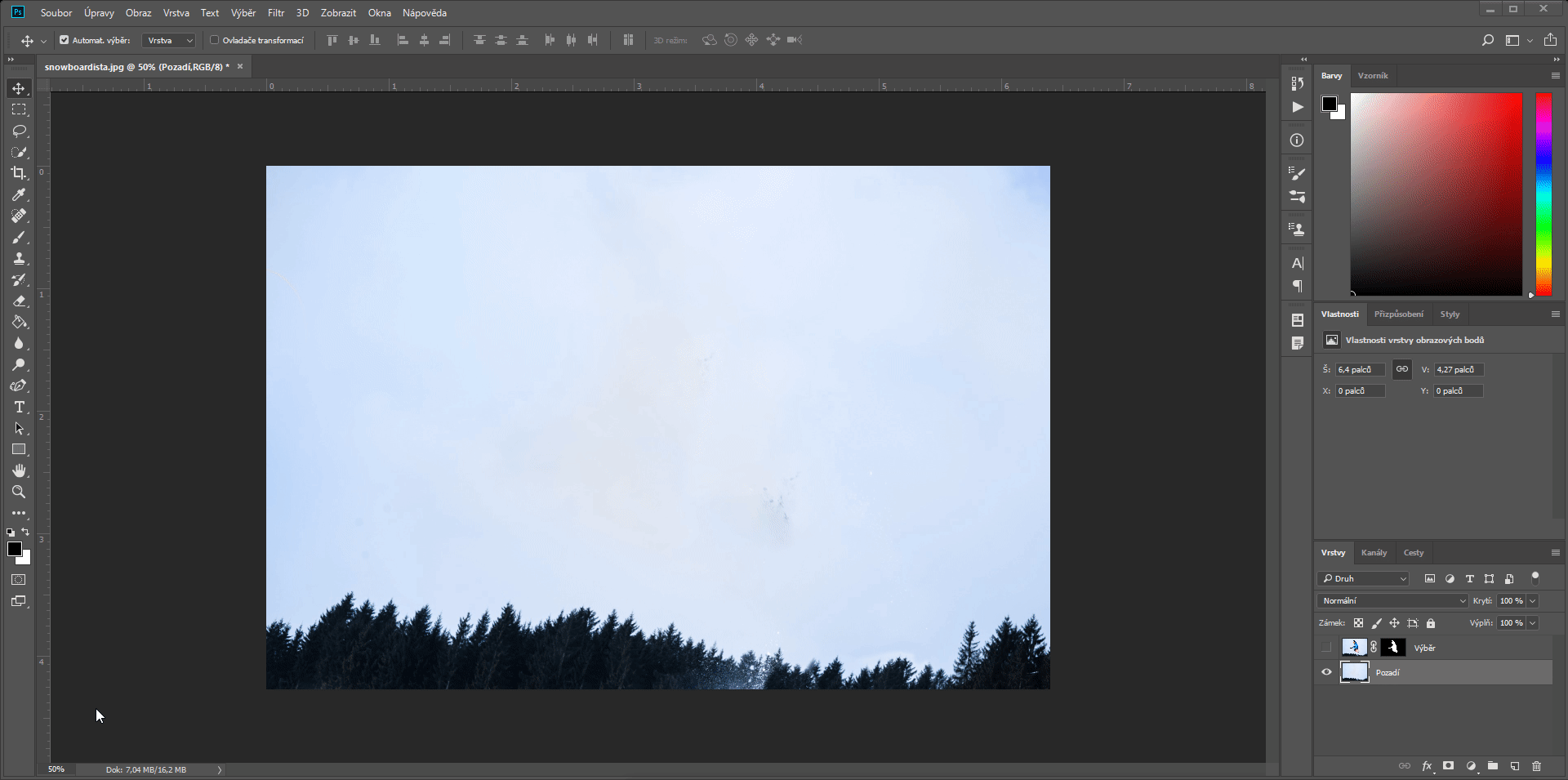Enable the Automat. výběr checkbox
This screenshot has height=780, width=1568.
[63, 39]
